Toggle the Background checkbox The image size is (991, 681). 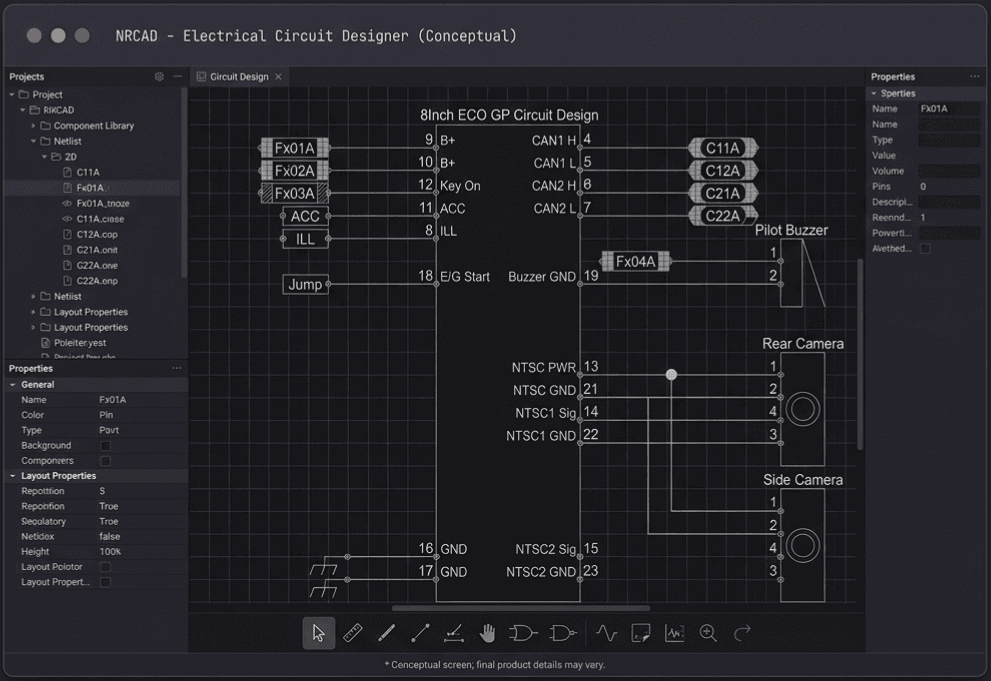coord(105,446)
